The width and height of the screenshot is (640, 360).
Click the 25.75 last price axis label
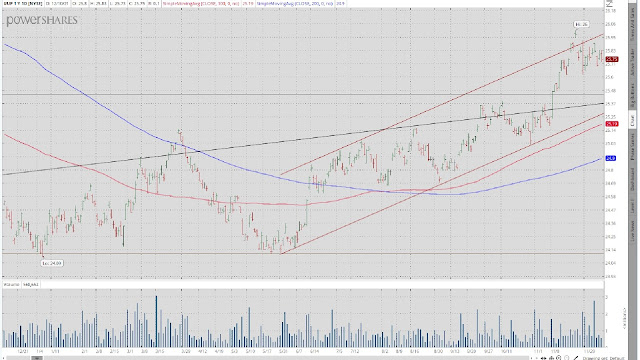click(x=611, y=59)
